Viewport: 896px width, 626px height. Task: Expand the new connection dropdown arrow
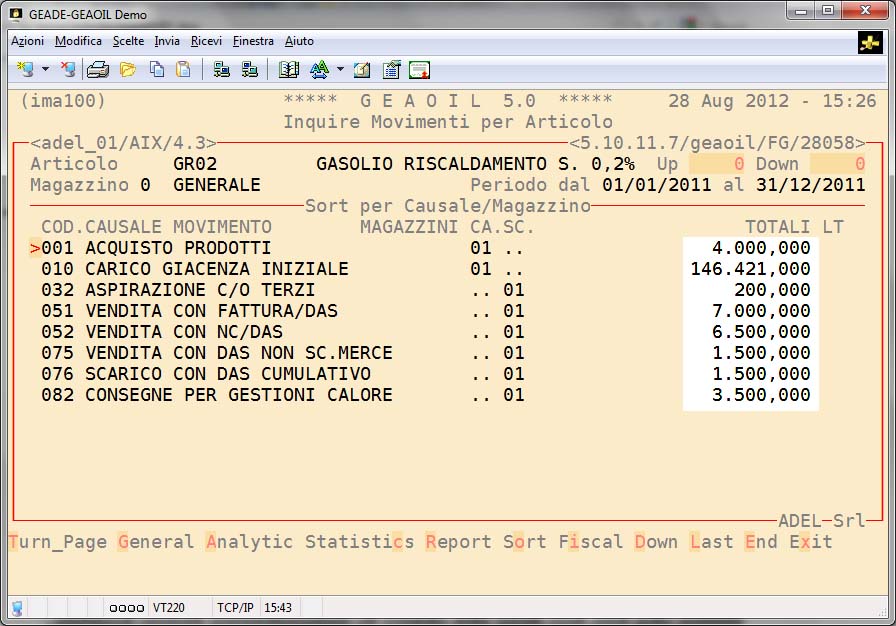tap(45, 70)
